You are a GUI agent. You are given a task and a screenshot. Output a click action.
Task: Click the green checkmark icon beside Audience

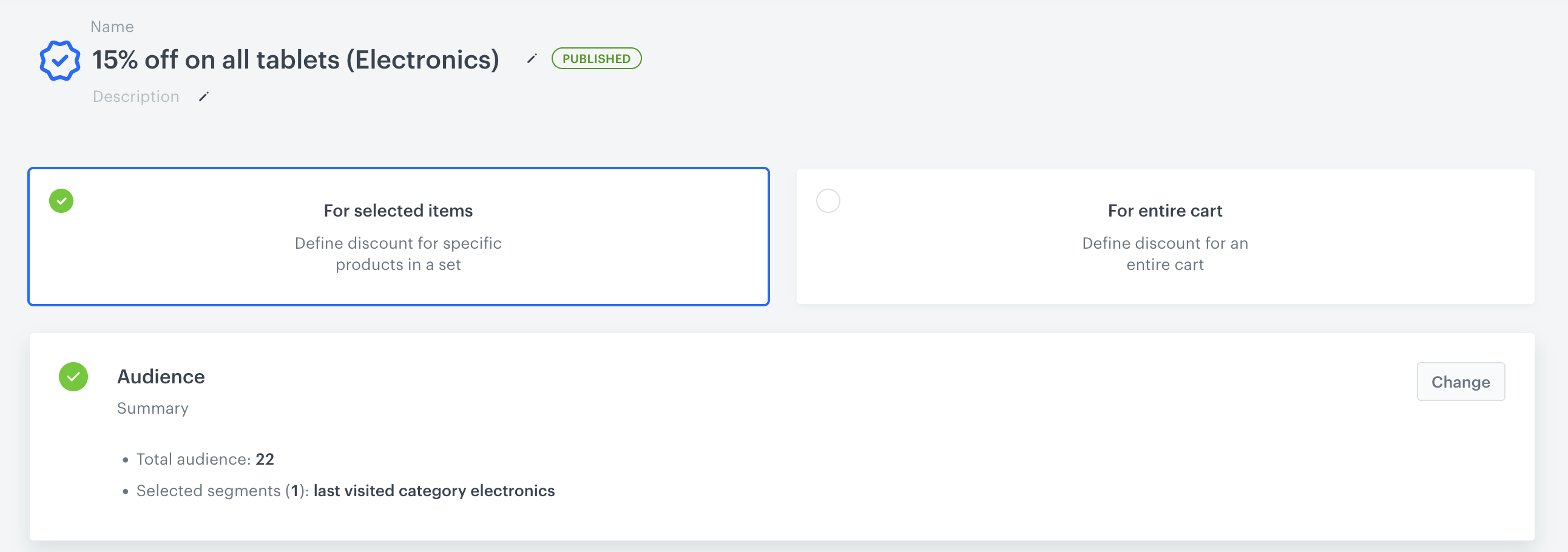73,377
